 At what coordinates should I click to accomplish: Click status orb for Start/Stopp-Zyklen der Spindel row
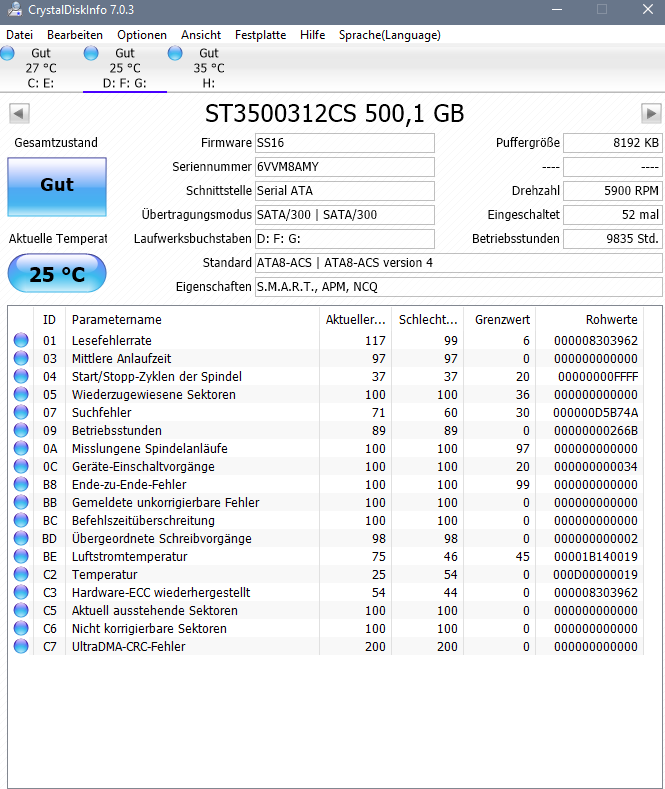click(x=21, y=376)
